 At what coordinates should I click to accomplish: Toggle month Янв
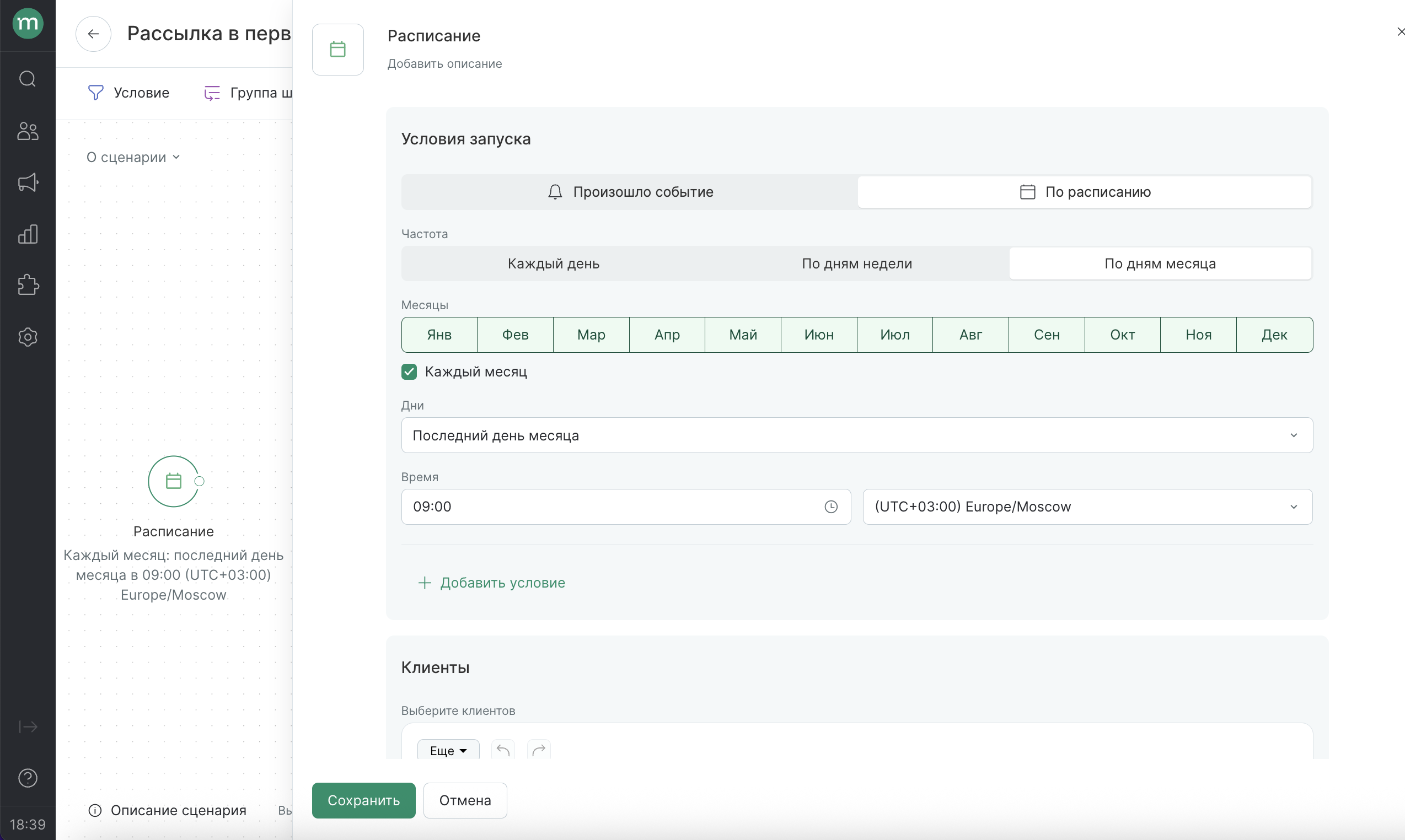pos(439,335)
